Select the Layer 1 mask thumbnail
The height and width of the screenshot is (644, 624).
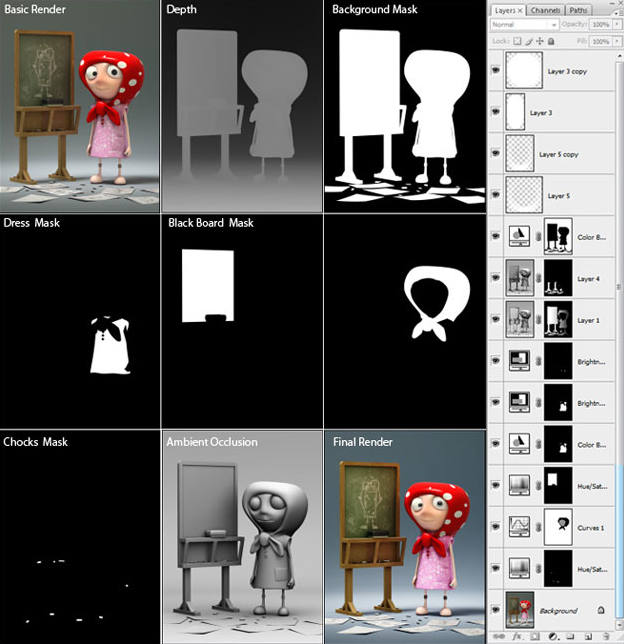pos(558,320)
